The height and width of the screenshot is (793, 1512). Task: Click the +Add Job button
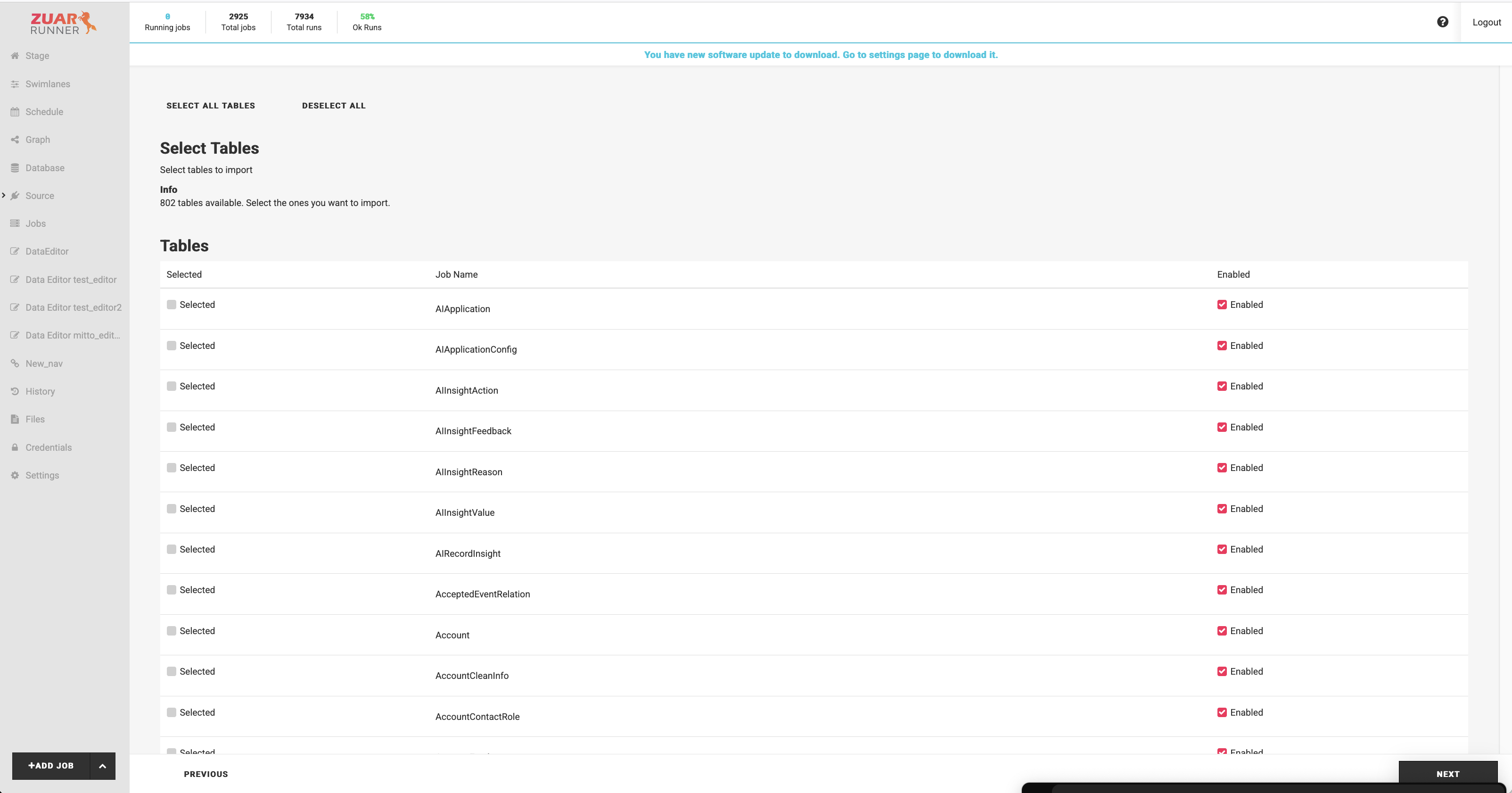tap(51, 766)
